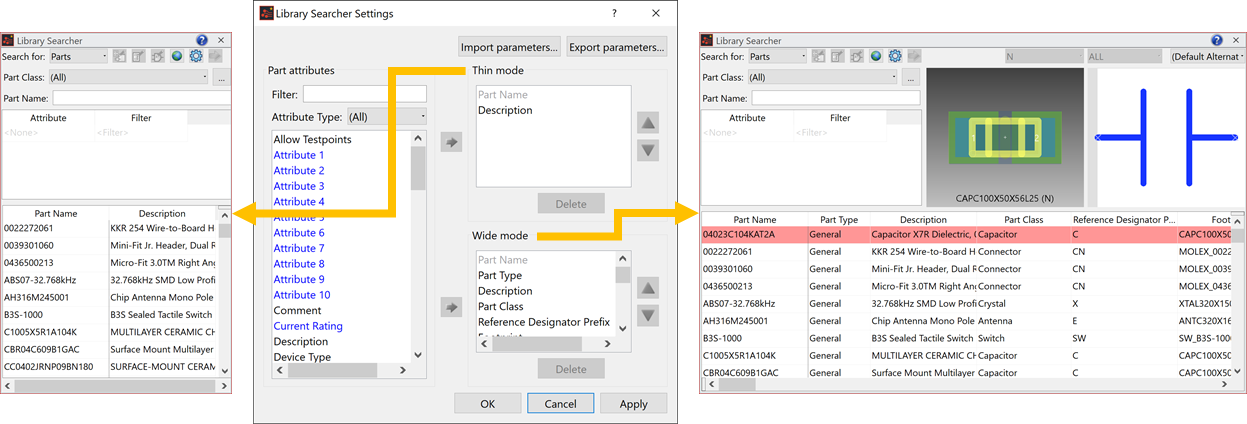Click Delete button under Wide mode list
The image size is (1247, 424).
[x=571, y=369]
